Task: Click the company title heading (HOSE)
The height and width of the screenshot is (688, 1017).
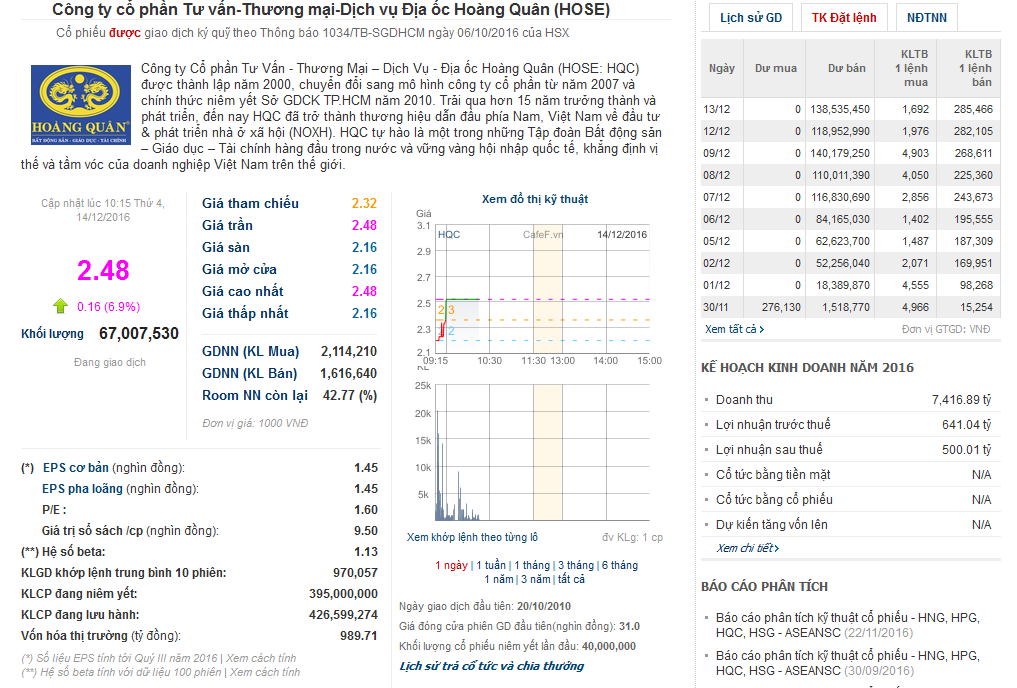Action: click(331, 10)
